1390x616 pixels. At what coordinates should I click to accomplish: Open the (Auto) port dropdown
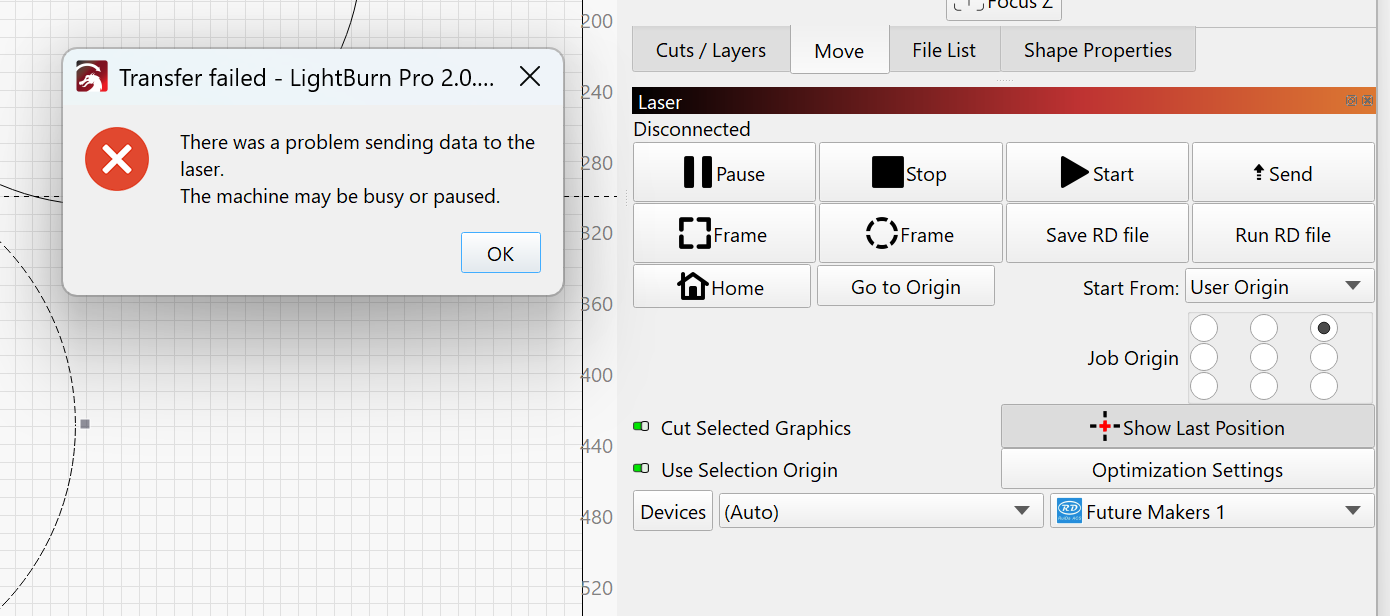coord(878,512)
